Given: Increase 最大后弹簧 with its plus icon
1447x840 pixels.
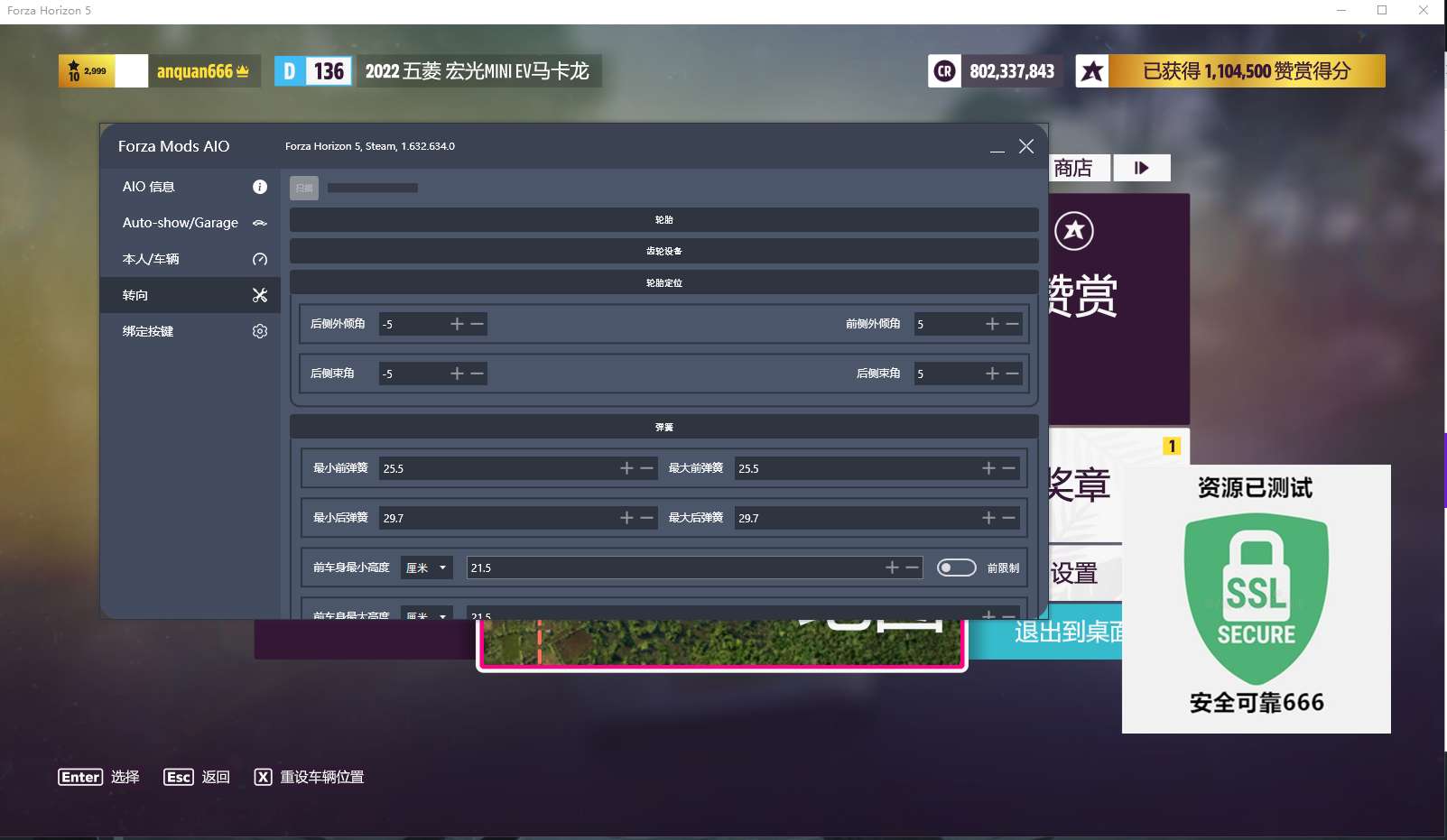Looking at the screenshot, I should click(x=988, y=518).
